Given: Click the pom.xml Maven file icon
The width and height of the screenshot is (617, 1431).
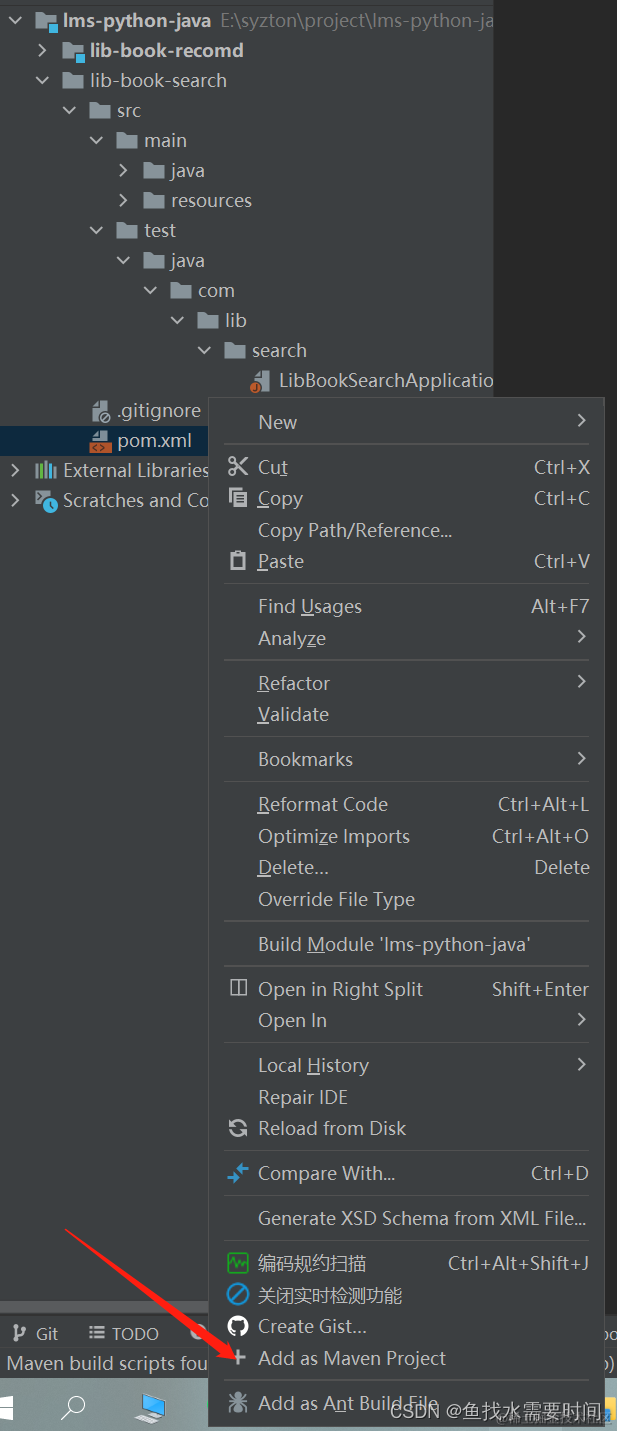Looking at the screenshot, I should click(x=100, y=440).
